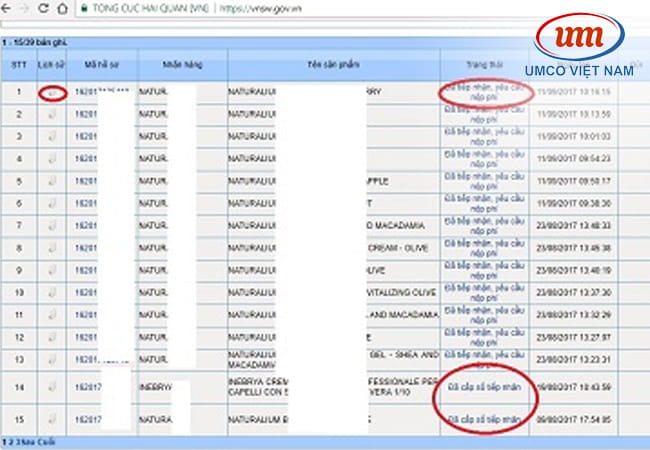Select the date 11/09/2017 10:13:59 cell
This screenshot has height=450, width=650.
coord(574,114)
